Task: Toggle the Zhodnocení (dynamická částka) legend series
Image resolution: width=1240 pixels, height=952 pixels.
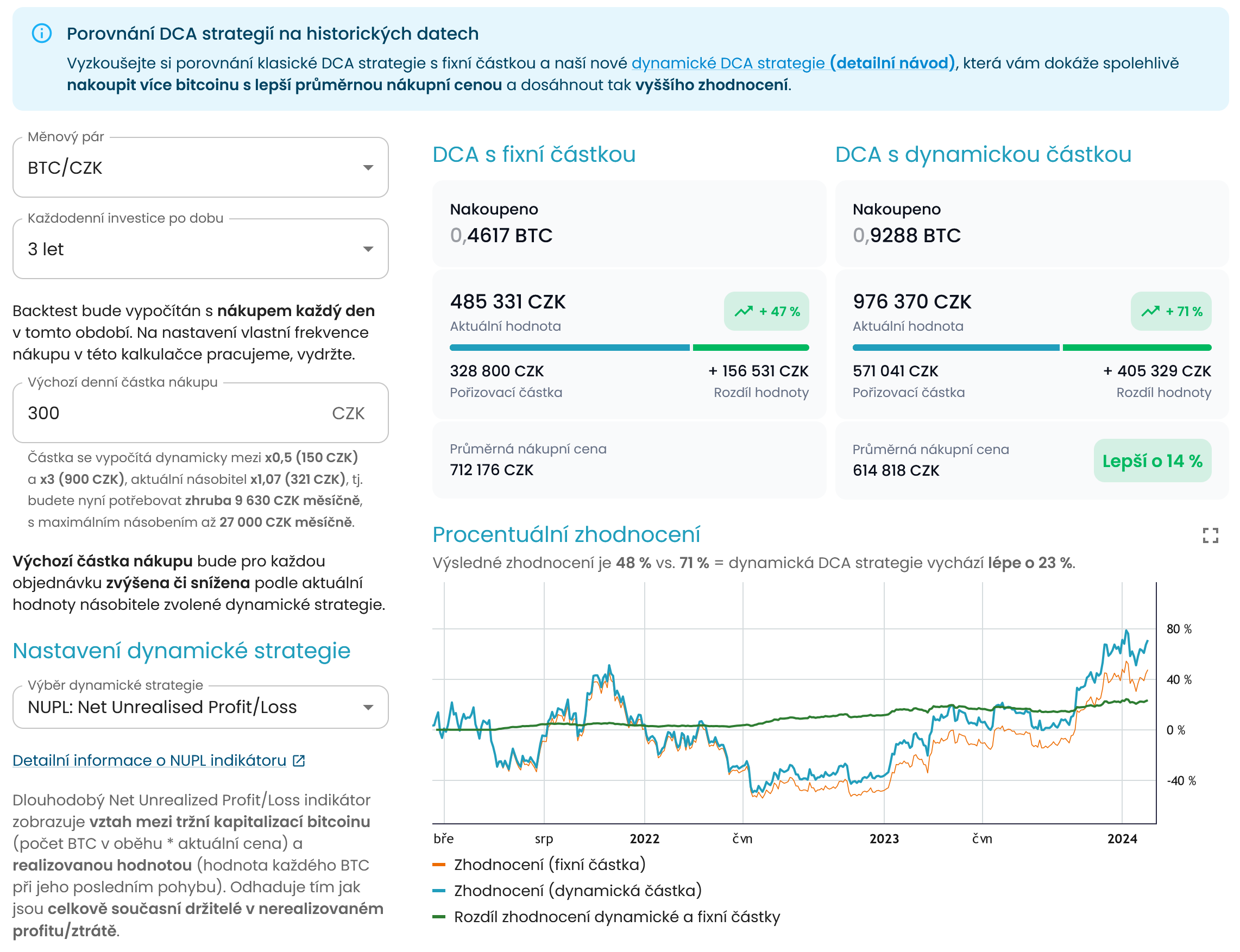Action: pyautogui.click(x=567, y=890)
